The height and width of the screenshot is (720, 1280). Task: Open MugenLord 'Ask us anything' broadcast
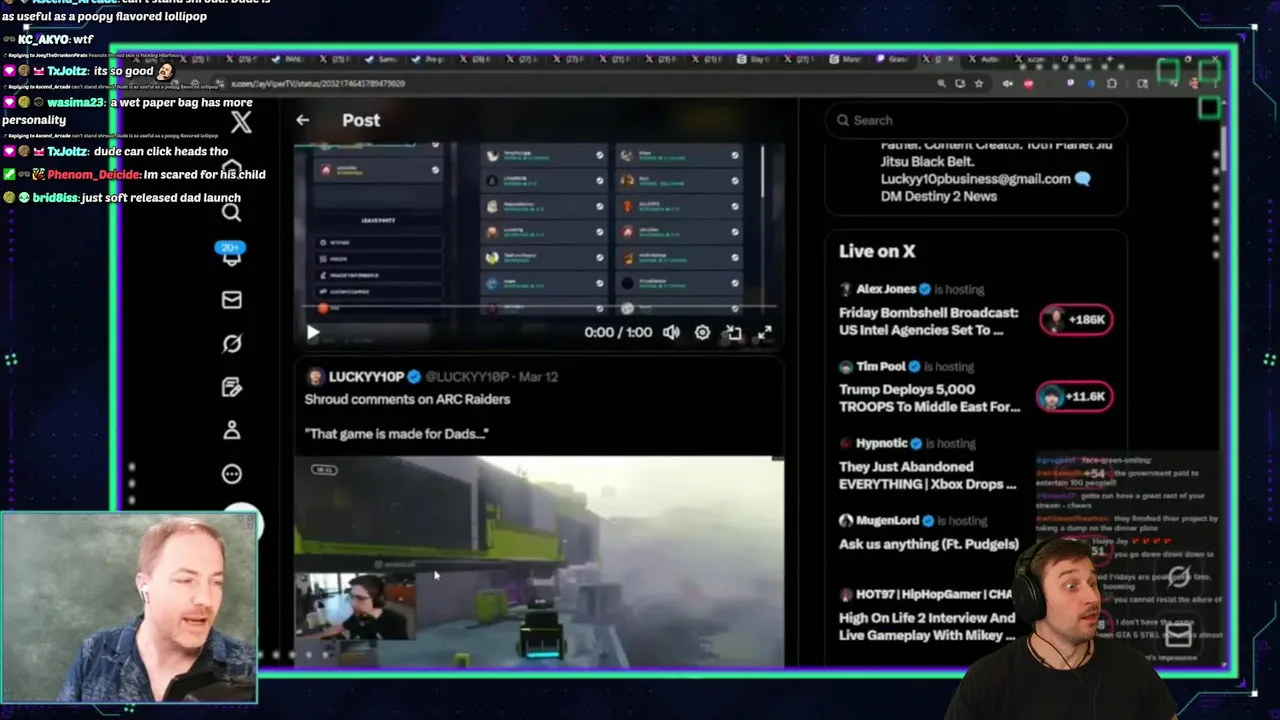[x=929, y=534]
